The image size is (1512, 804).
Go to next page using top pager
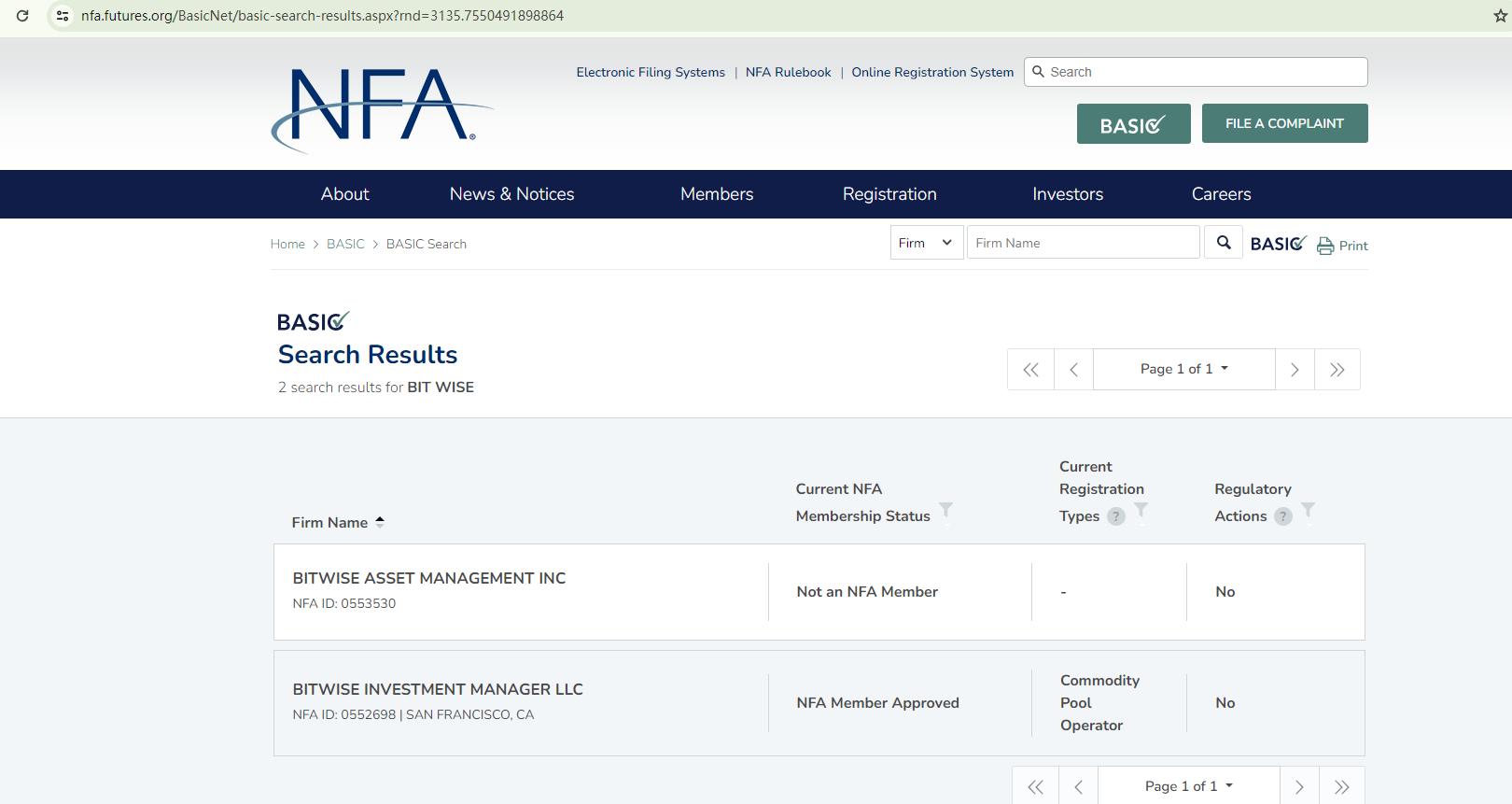(1295, 370)
